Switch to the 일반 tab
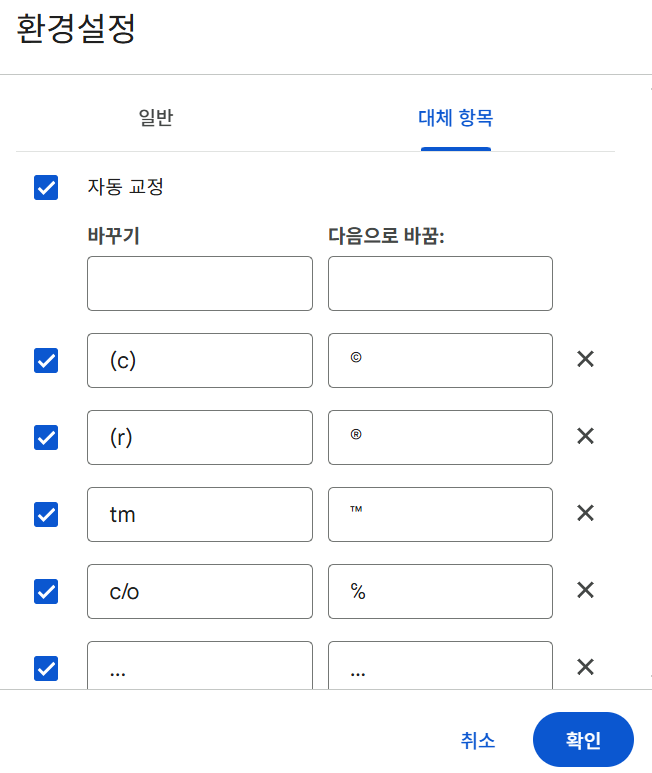The width and height of the screenshot is (652, 773). [x=156, y=118]
